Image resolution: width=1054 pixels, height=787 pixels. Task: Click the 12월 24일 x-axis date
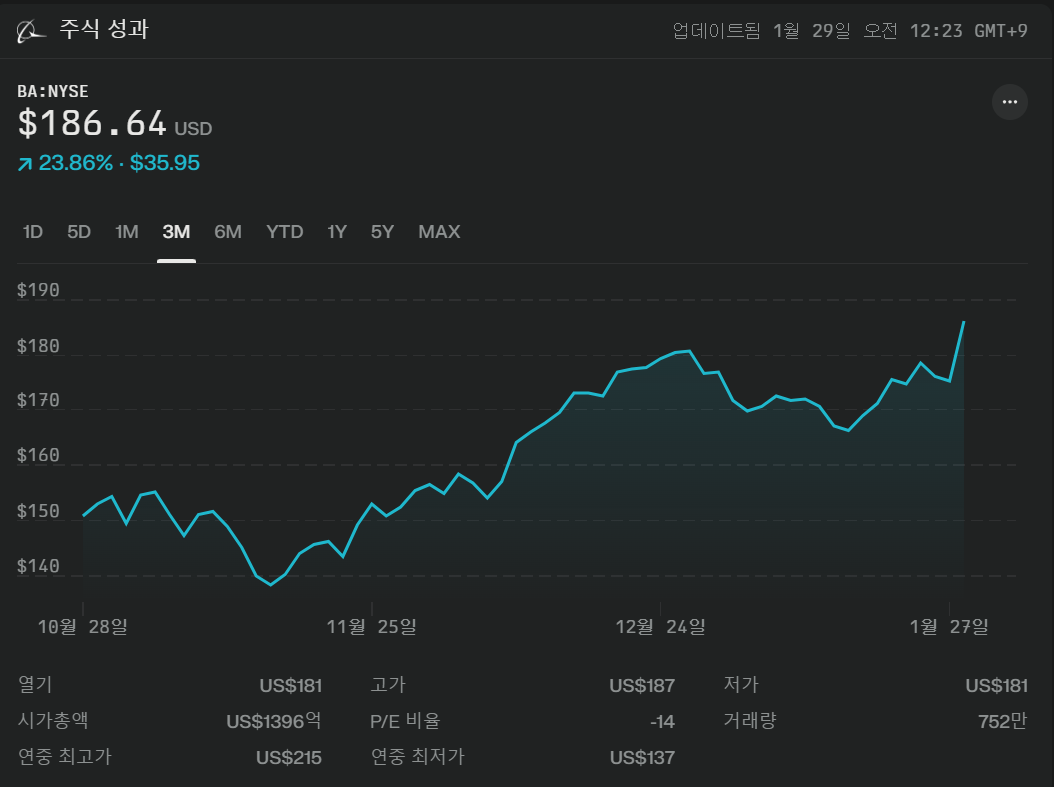tap(660, 627)
